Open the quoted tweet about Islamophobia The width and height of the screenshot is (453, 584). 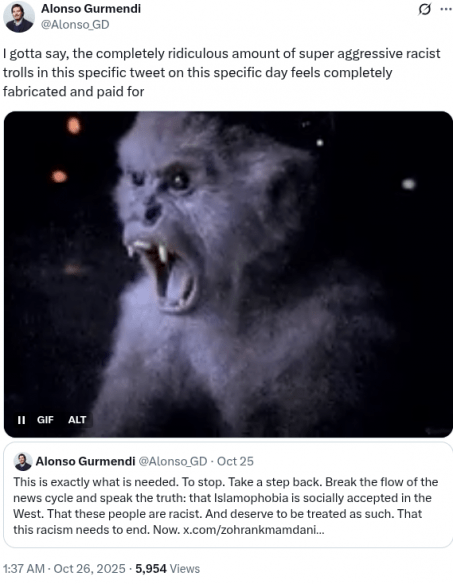tap(228, 495)
